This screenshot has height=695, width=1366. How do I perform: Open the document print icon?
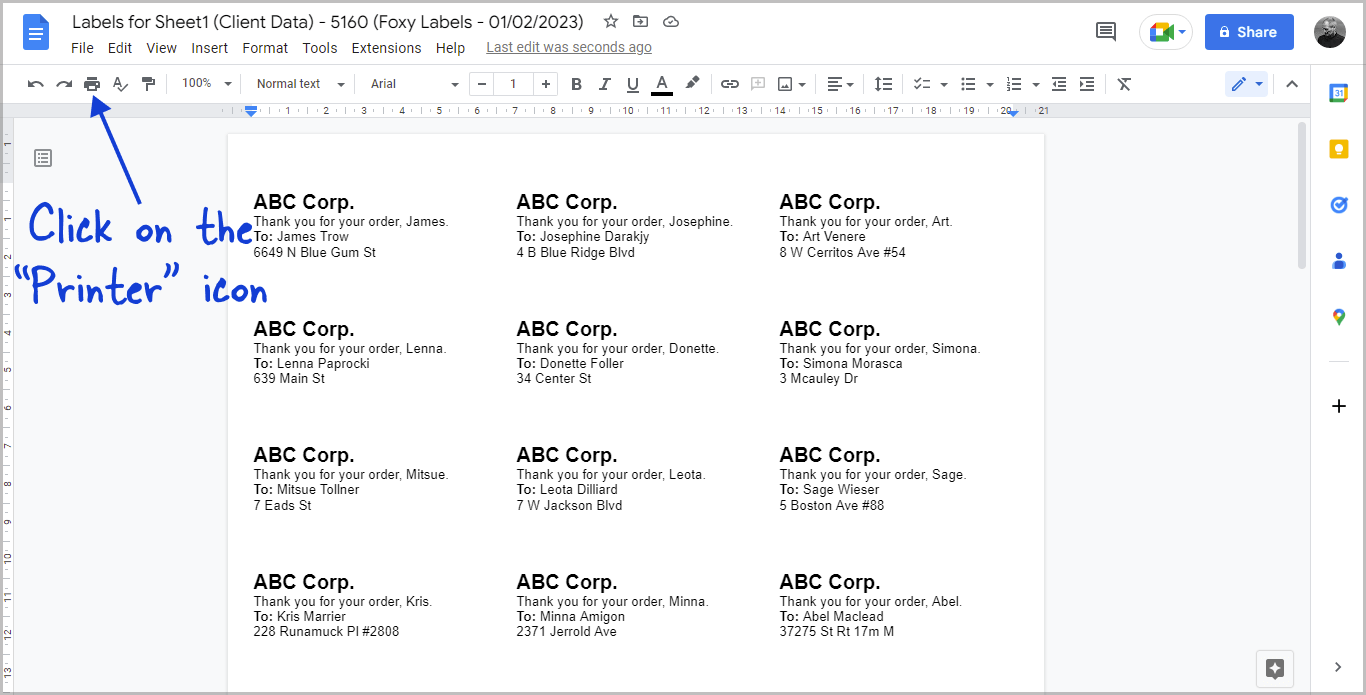[x=92, y=83]
